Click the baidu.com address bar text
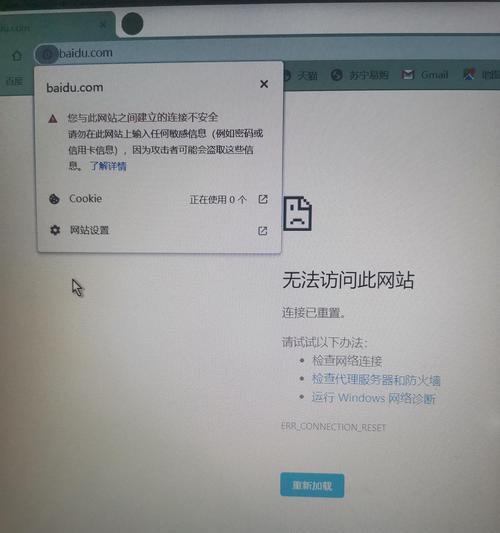This screenshot has height=533, width=500. [86, 53]
